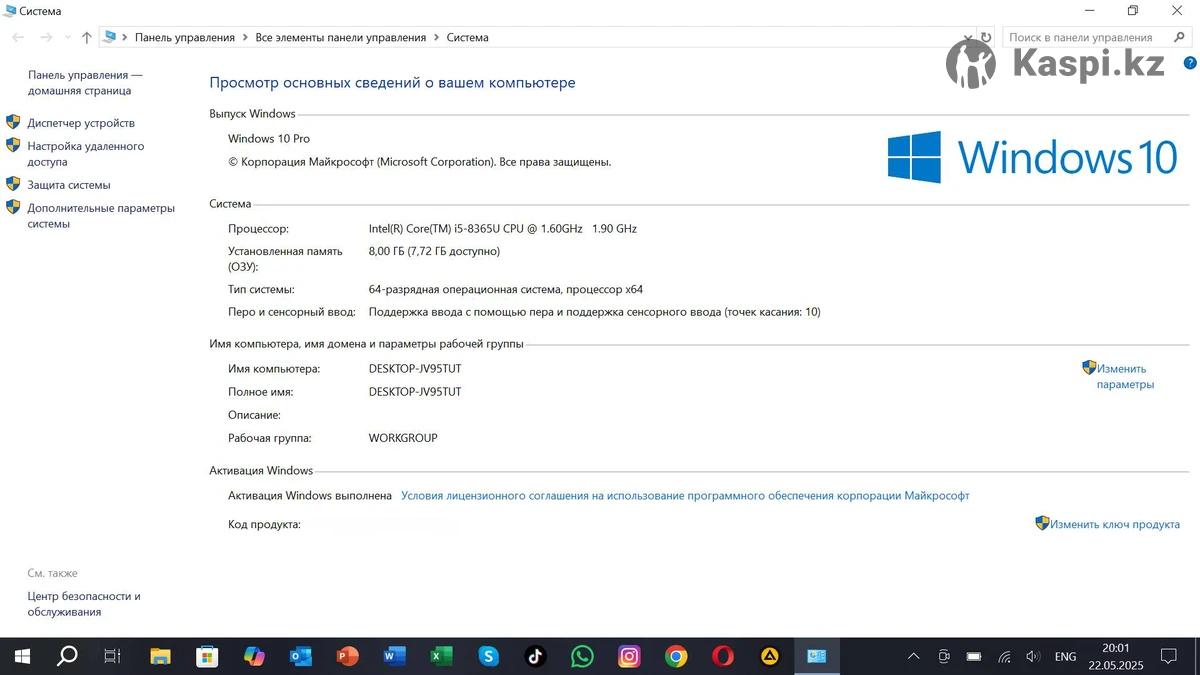
Task: Open Панель управления — домашняя страница link
Action: 85,83
